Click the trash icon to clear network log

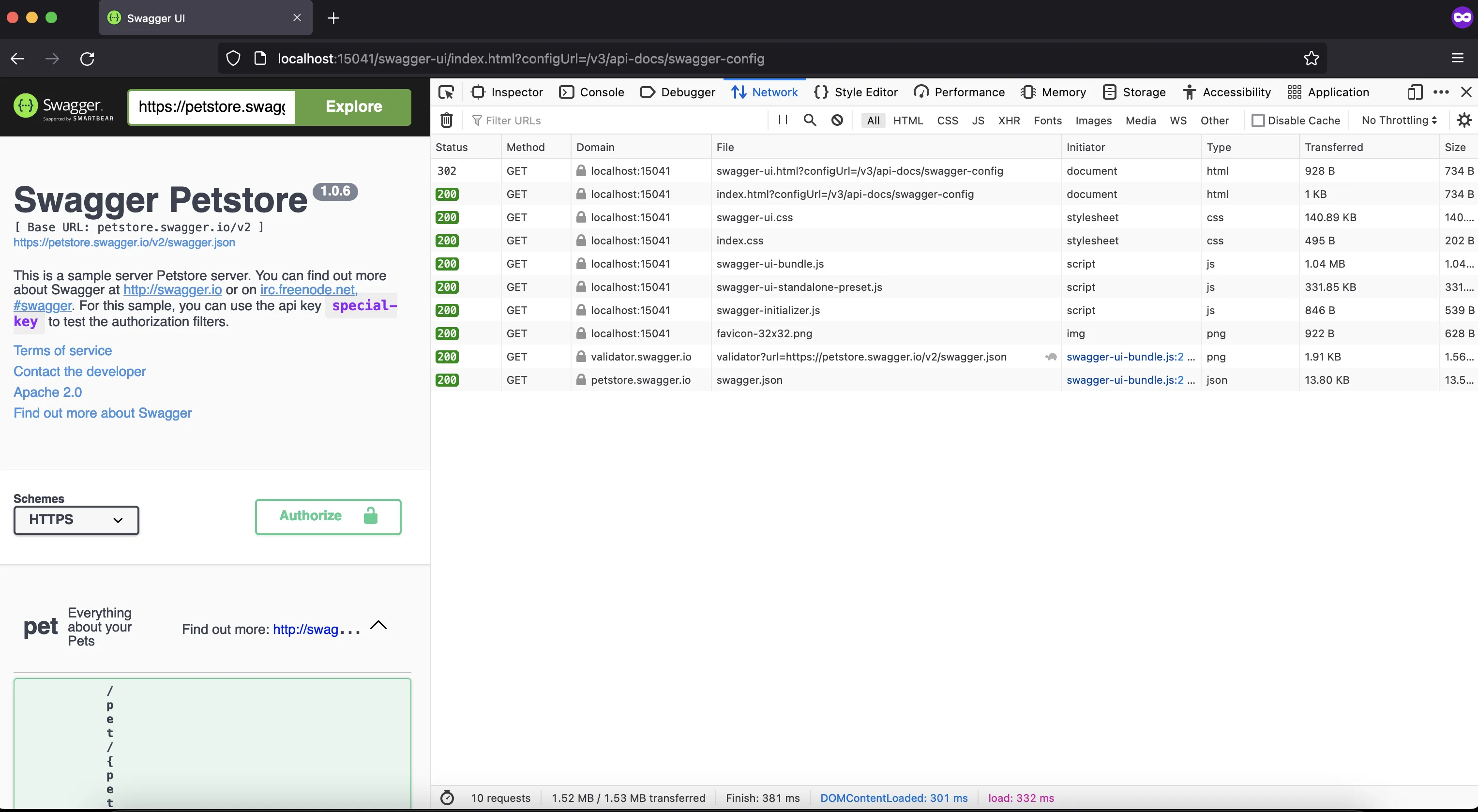[x=446, y=120]
